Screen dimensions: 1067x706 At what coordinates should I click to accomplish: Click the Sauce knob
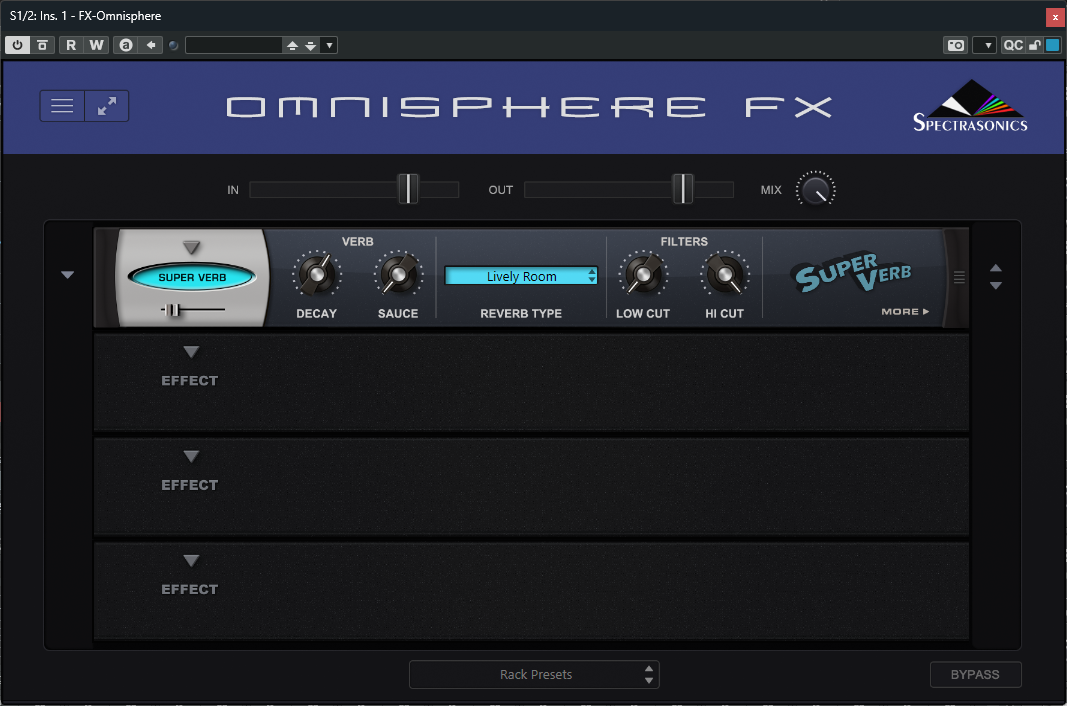[398, 273]
